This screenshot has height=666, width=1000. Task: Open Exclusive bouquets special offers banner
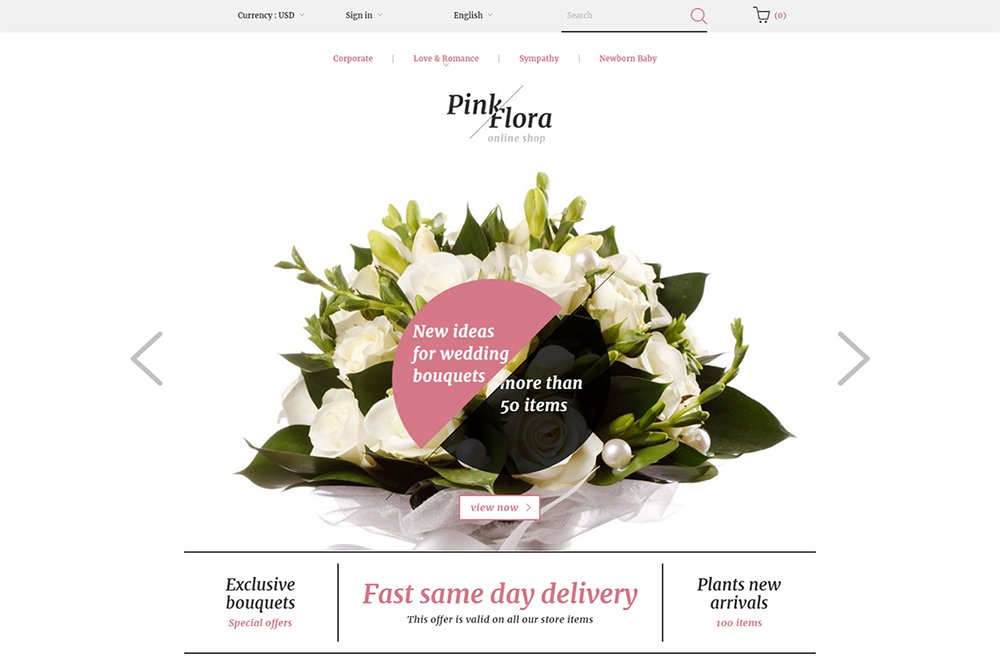click(260, 602)
